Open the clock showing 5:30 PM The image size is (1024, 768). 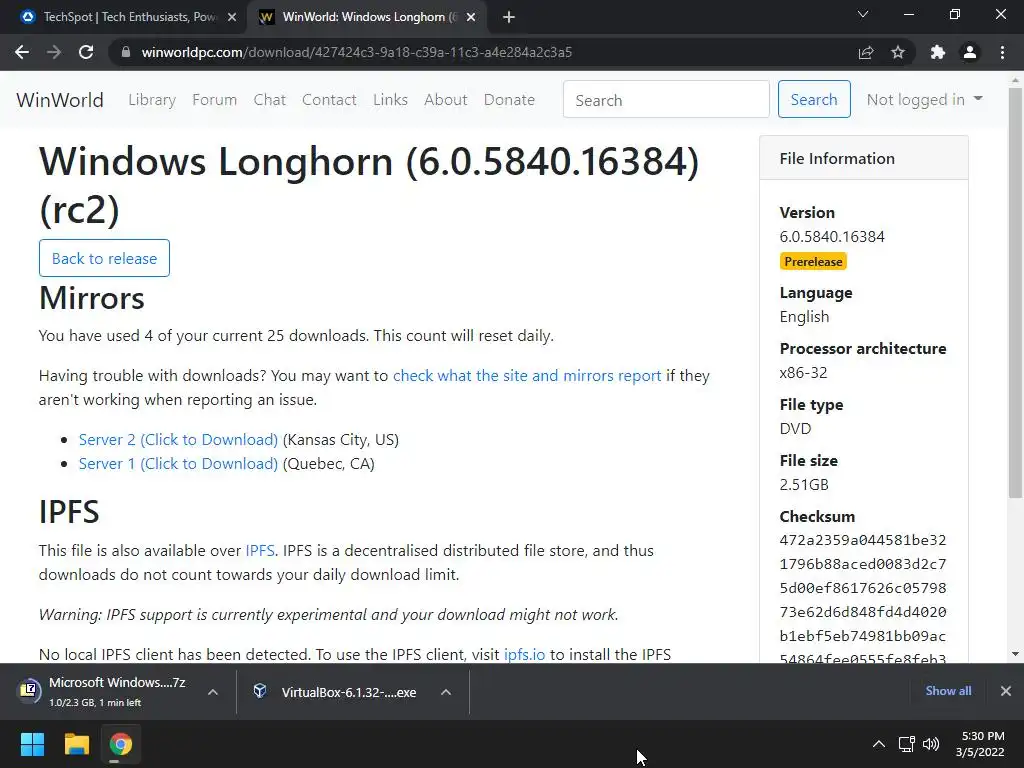(x=982, y=744)
